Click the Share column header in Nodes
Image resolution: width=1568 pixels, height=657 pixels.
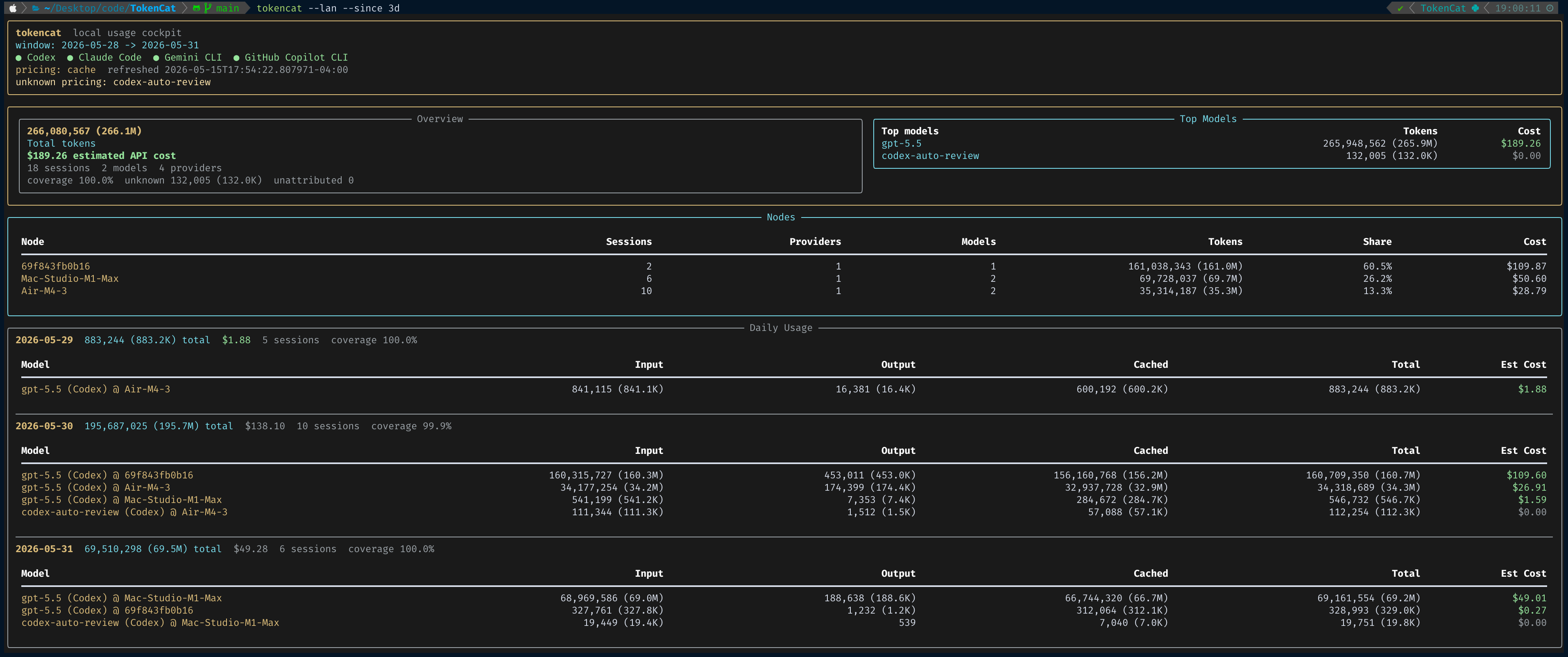coord(1377,242)
